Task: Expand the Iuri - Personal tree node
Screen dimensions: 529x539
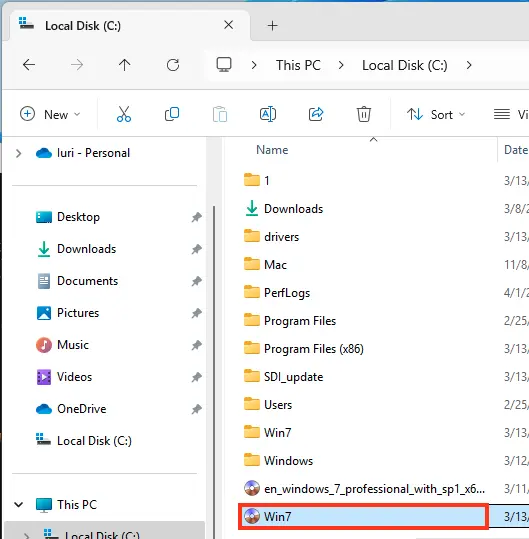Action: click(x=19, y=153)
